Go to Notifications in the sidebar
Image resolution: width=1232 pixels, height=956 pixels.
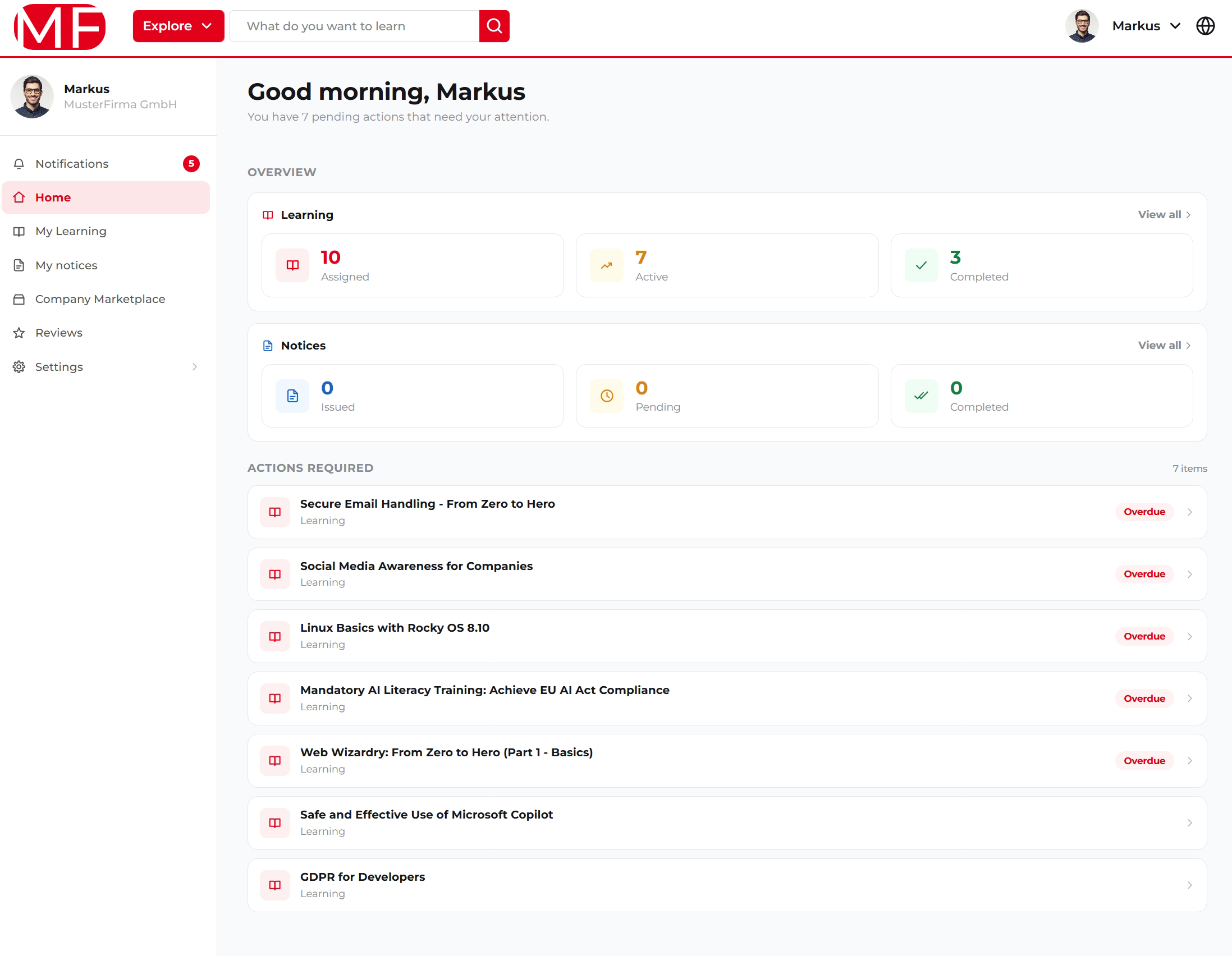pos(106,164)
